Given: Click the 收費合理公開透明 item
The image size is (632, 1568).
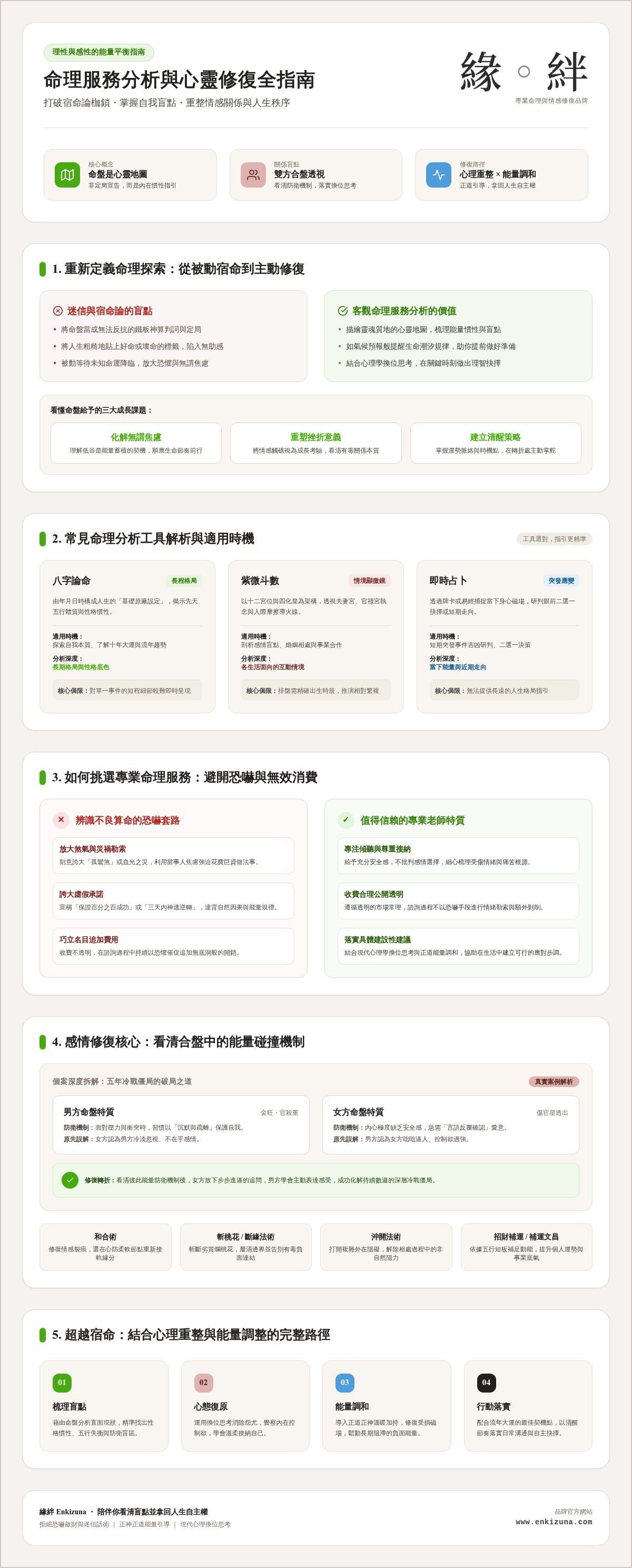Looking at the screenshot, I should click(458, 901).
